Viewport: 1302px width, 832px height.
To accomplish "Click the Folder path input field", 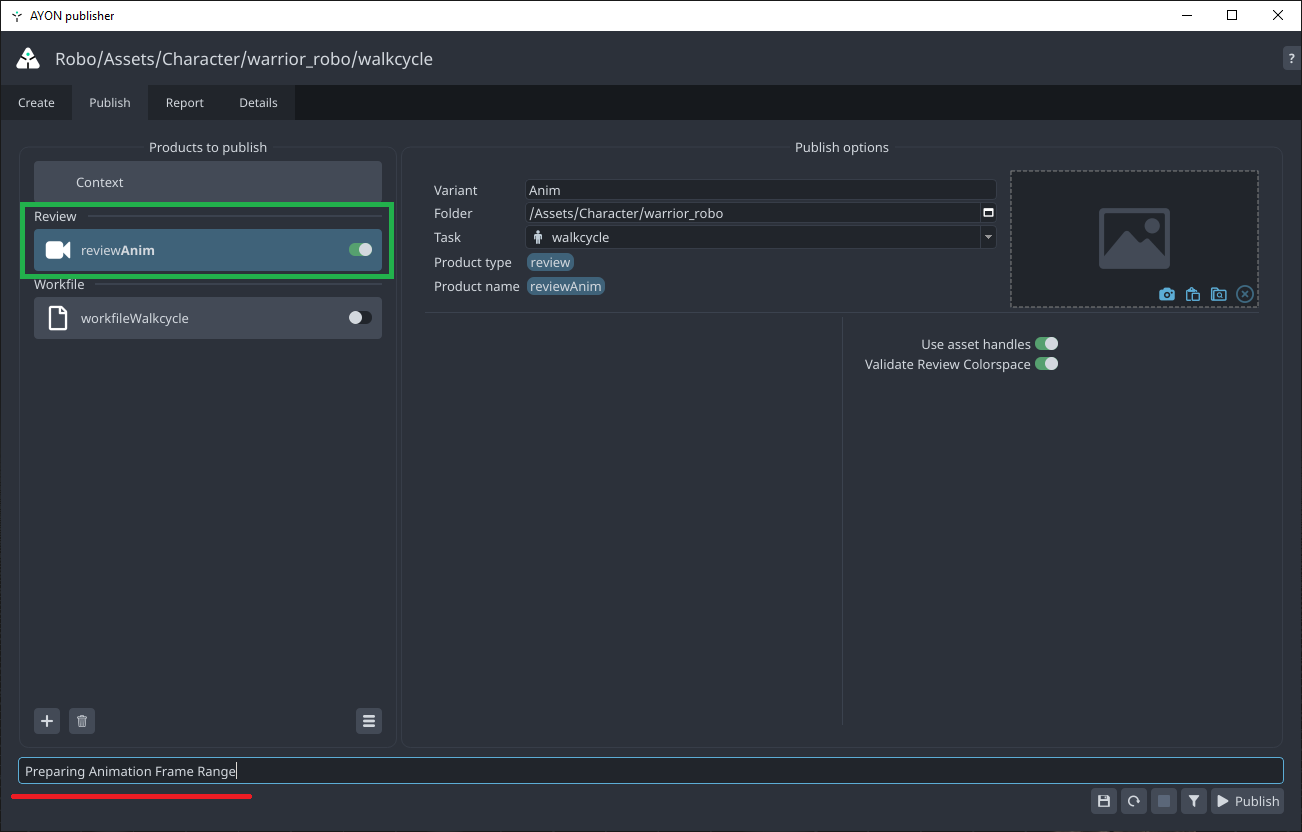I will tap(752, 213).
